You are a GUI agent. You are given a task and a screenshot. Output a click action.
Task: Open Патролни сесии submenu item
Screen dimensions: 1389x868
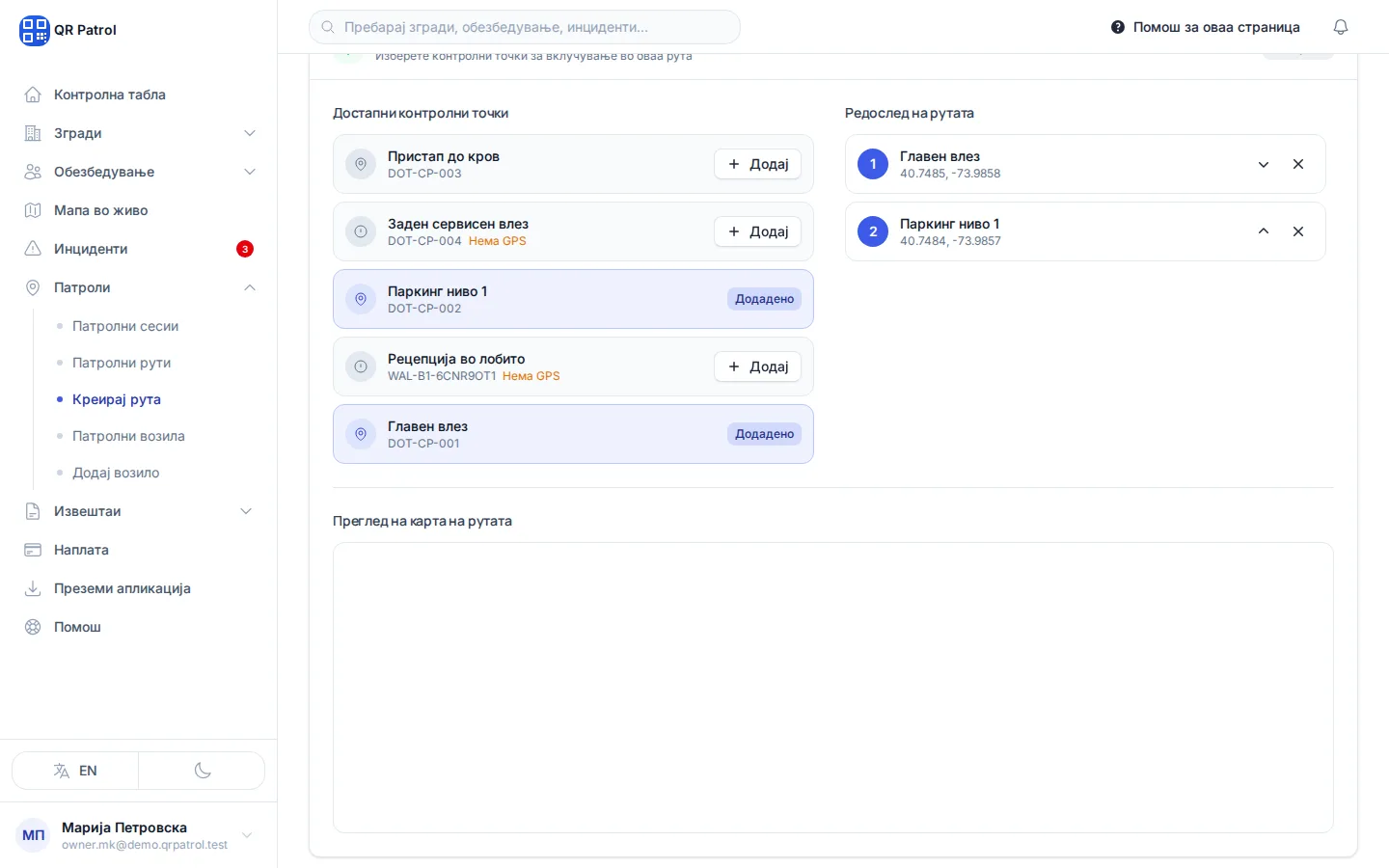[x=125, y=326]
